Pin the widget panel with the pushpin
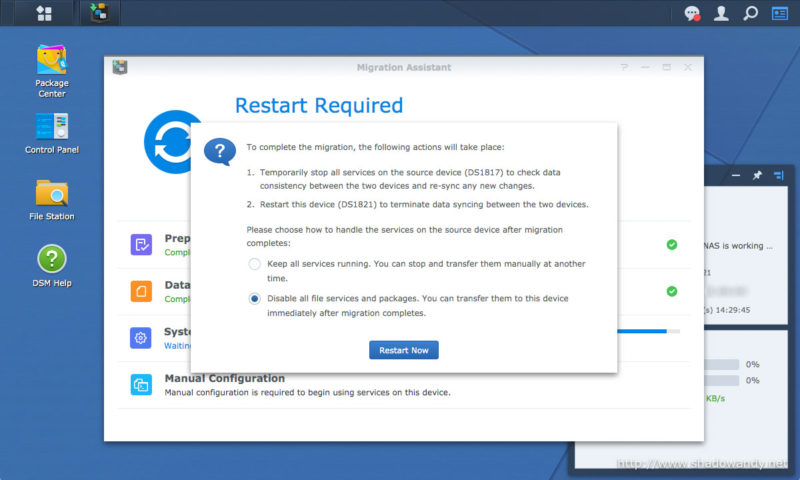This screenshot has height=480, width=800. [757, 176]
